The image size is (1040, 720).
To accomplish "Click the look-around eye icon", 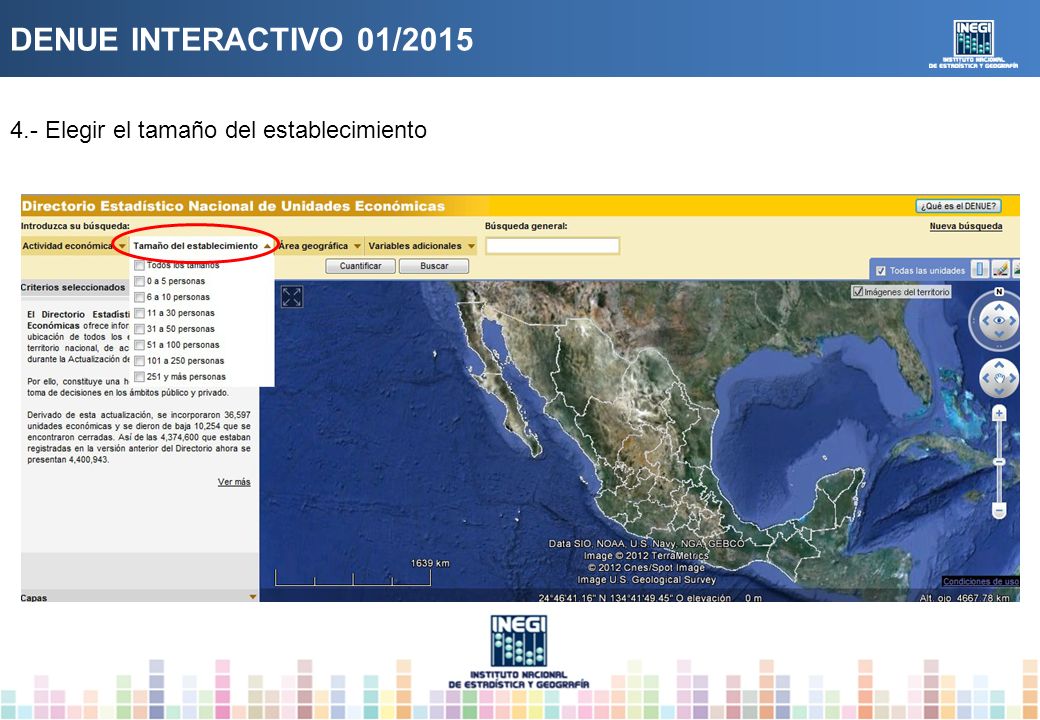I will [999, 320].
